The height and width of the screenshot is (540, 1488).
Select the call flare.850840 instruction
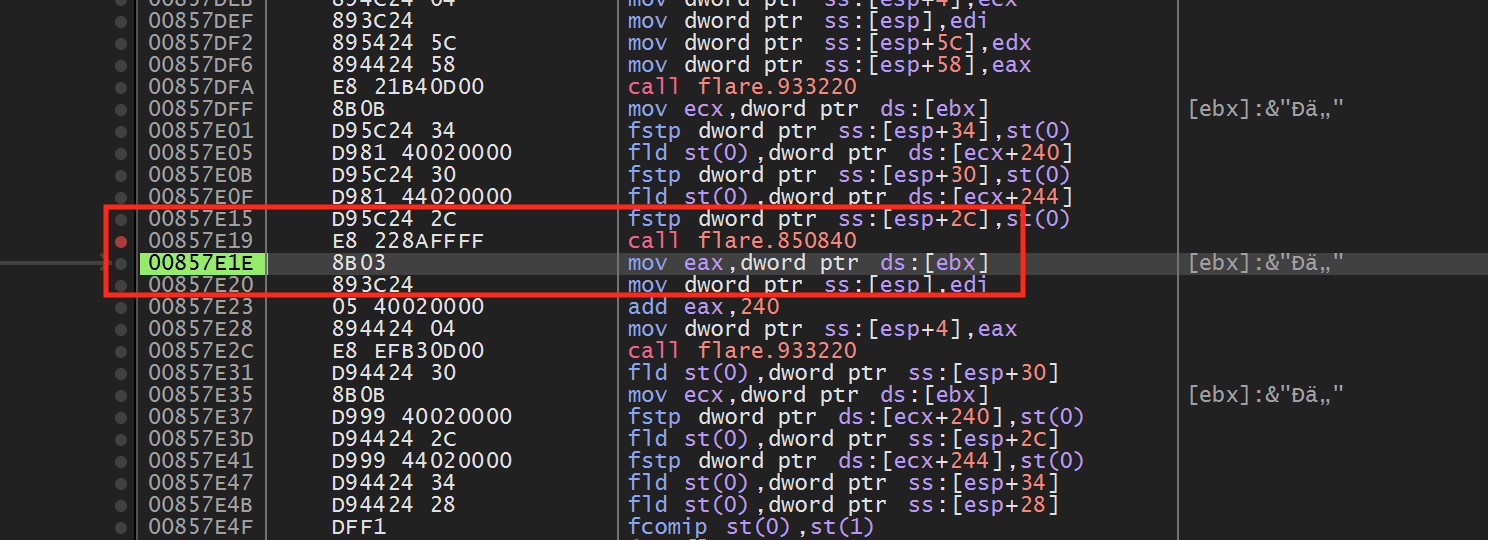pyautogui.click(x=742, y=241)
